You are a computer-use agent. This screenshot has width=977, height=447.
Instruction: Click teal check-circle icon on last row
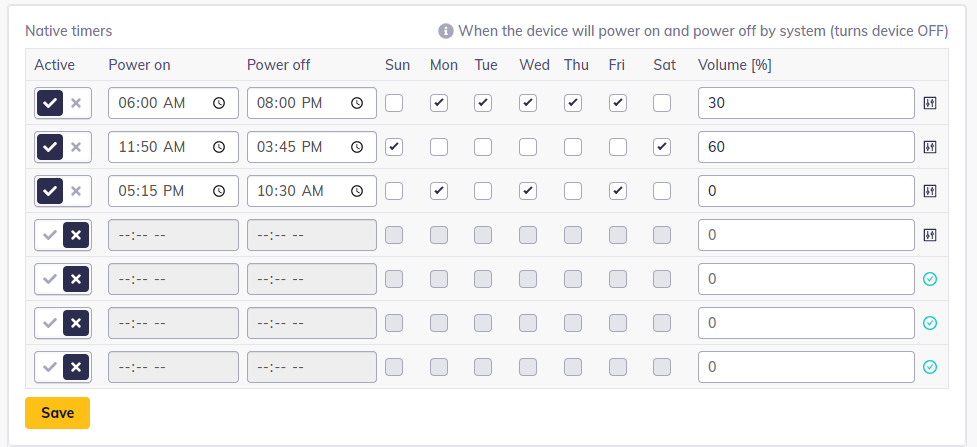(x=929, y=367)
